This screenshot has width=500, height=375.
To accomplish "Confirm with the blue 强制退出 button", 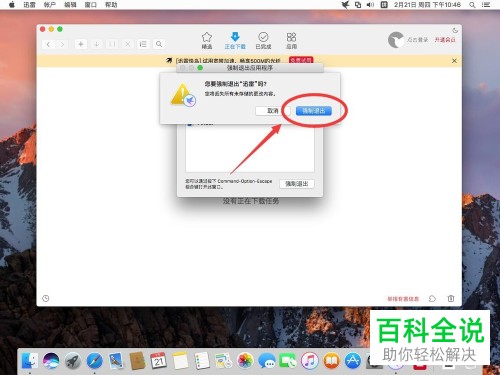I will [x=314, y=111].
